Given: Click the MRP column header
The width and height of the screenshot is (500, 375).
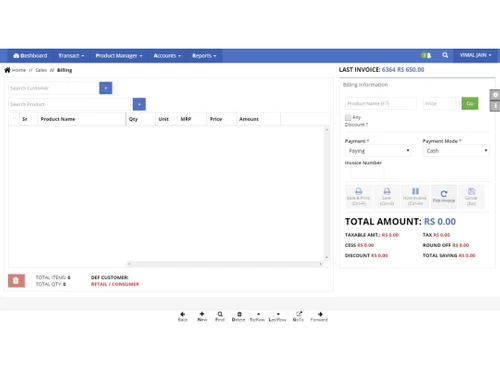Looking at the screenshot, I should coord(192,119).
